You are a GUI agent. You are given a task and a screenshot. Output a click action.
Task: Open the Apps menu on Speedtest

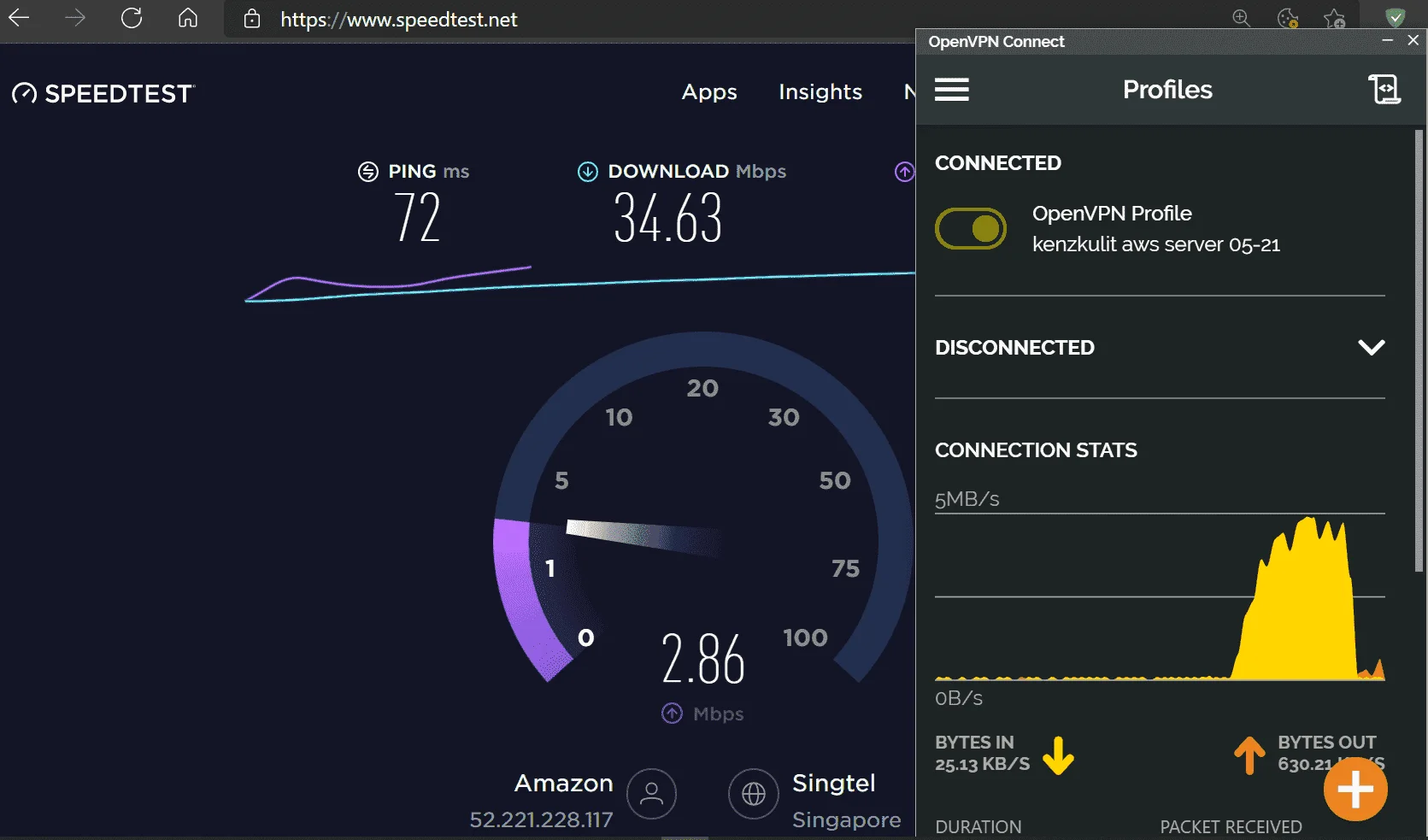(709, 92)
